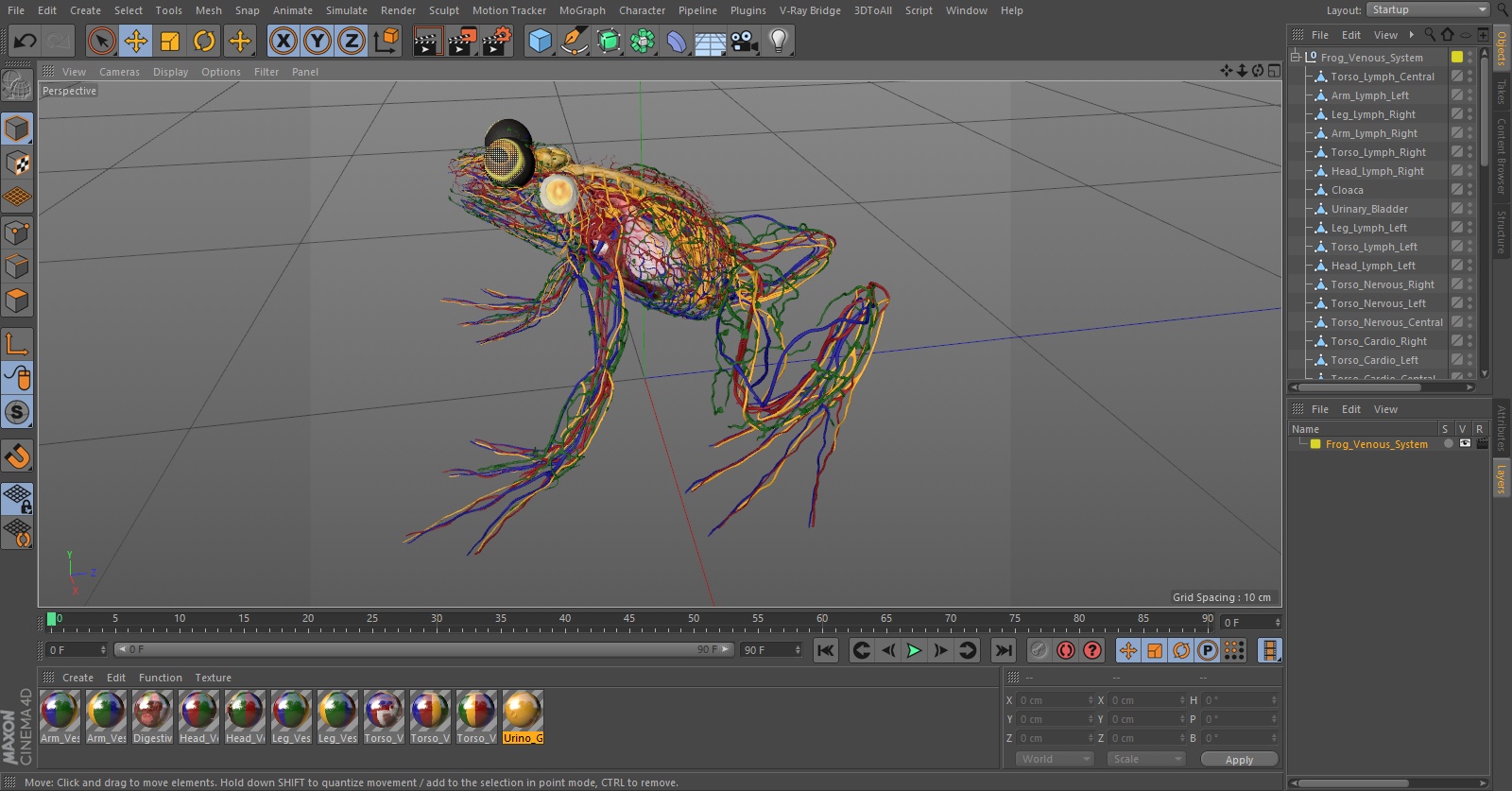Toggle visibility of Frog_Venous_System layer
The image size is (1512, 791).
pyautogui.click(x=1465, y=444)
